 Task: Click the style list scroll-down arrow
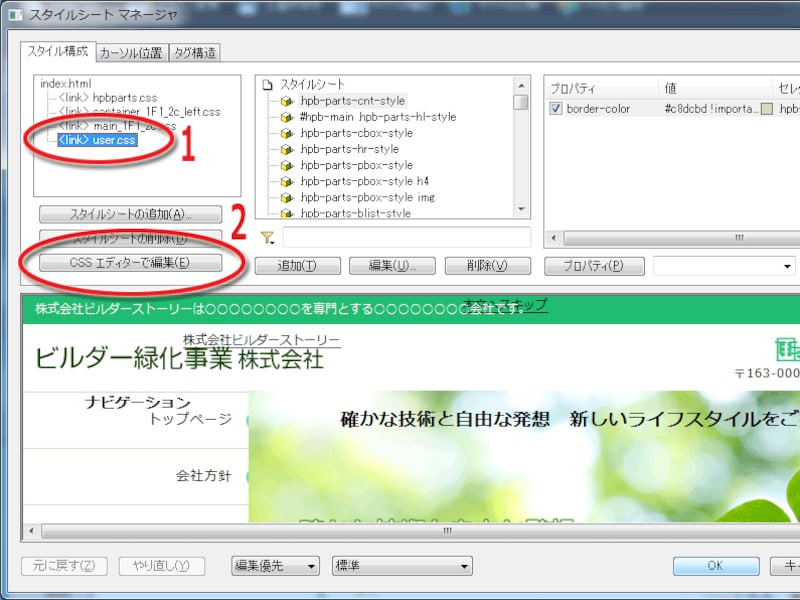[521, 209]
